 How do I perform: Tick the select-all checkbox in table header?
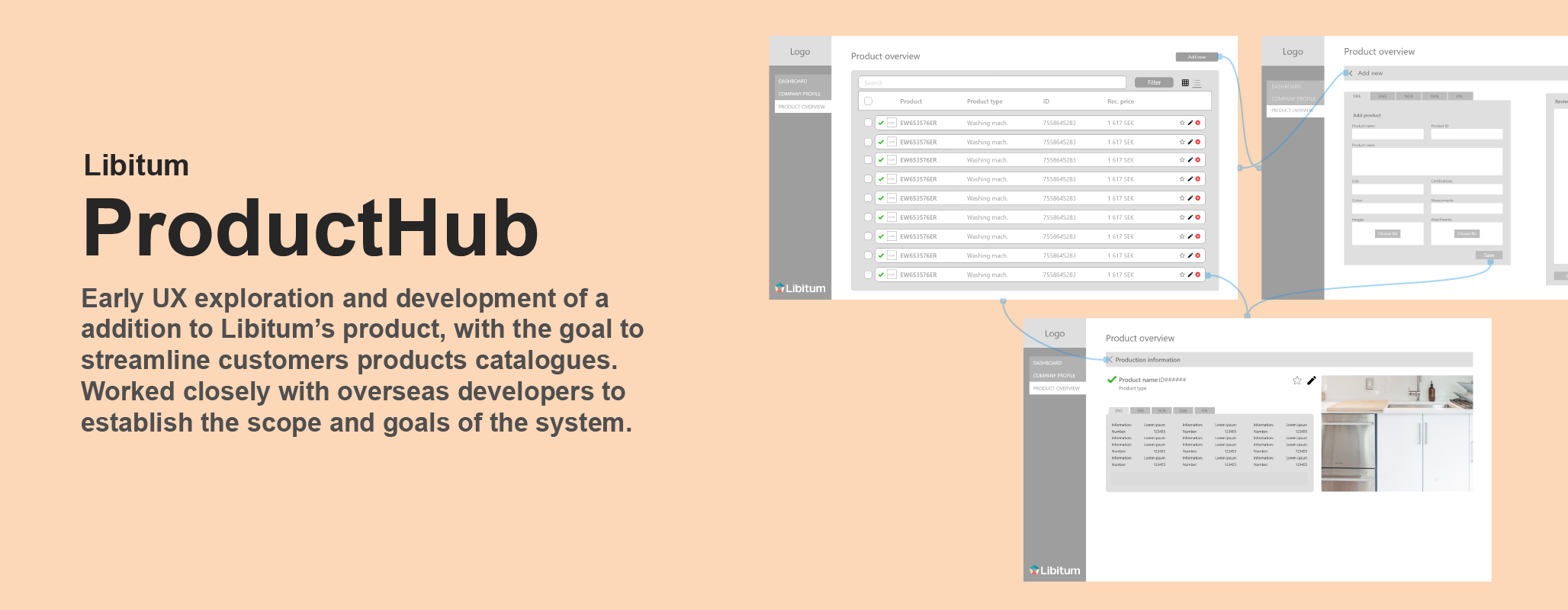tap(868, 101)
